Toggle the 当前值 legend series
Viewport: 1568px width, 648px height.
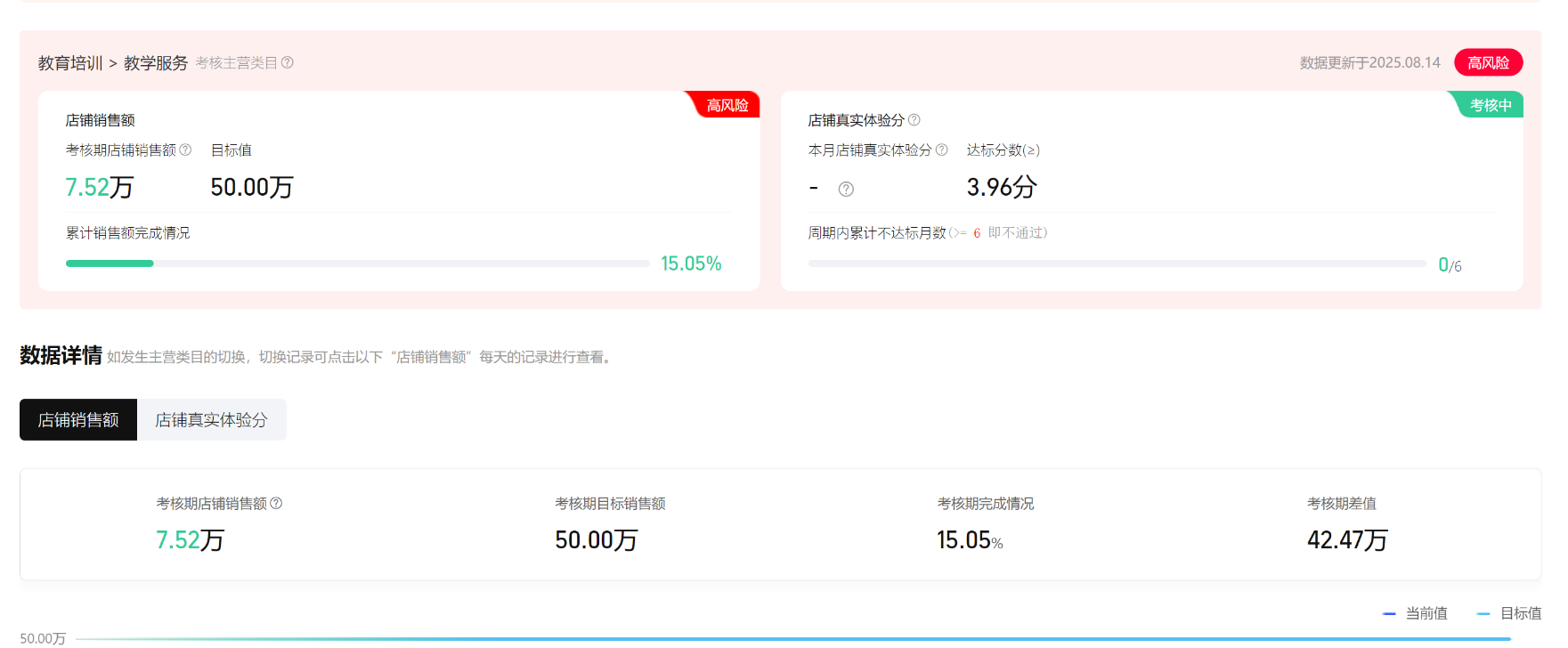1415,613
